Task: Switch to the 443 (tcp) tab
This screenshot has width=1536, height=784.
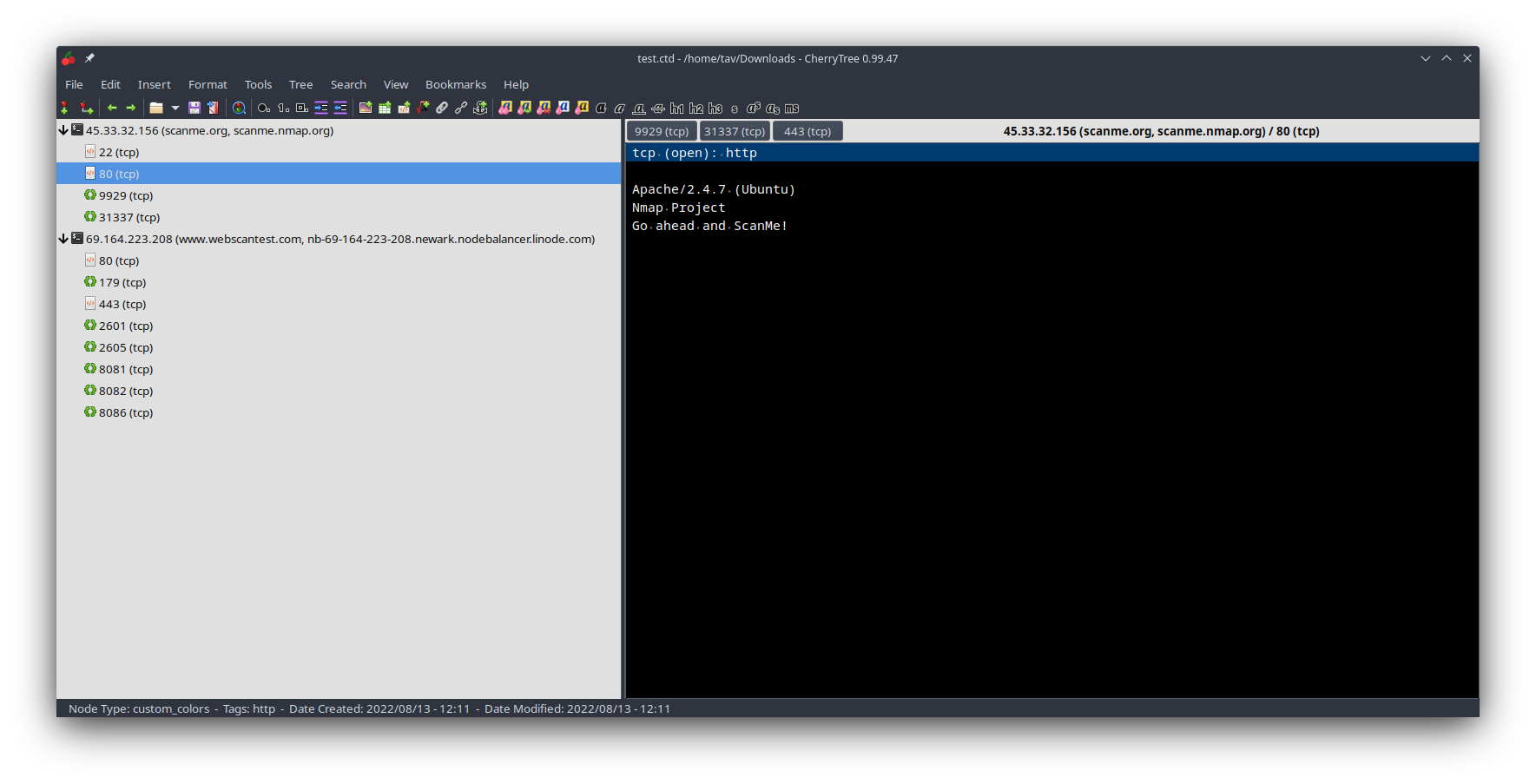Action: (808, 131)
